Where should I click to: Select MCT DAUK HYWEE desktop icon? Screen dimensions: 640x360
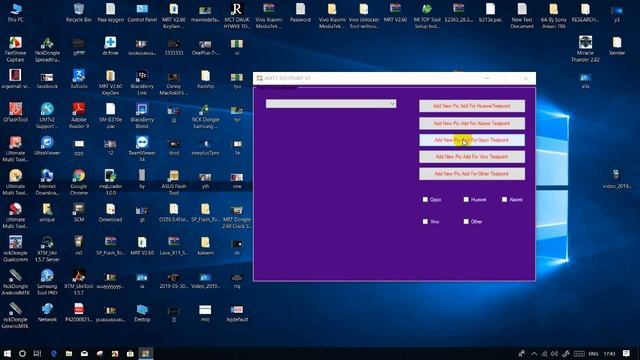237,16
